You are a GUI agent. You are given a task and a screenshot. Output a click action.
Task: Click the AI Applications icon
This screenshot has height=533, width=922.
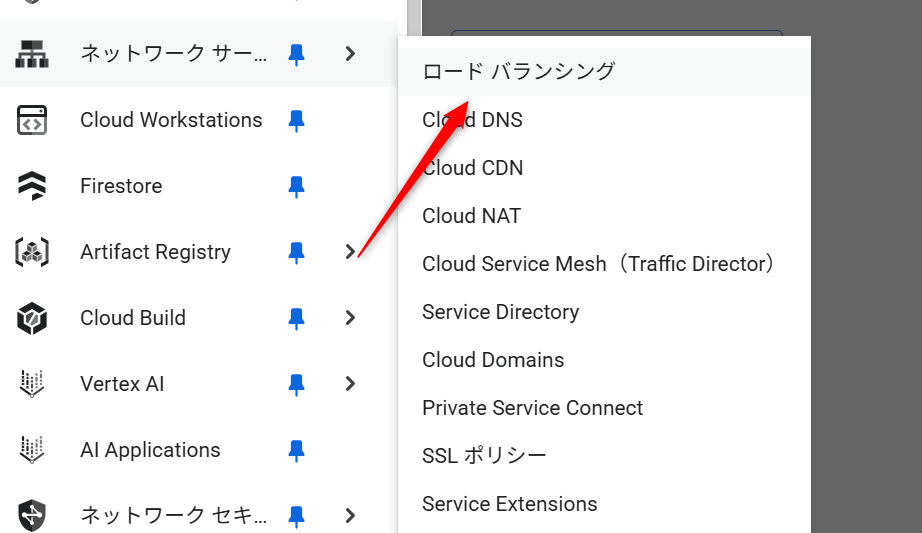32,449
